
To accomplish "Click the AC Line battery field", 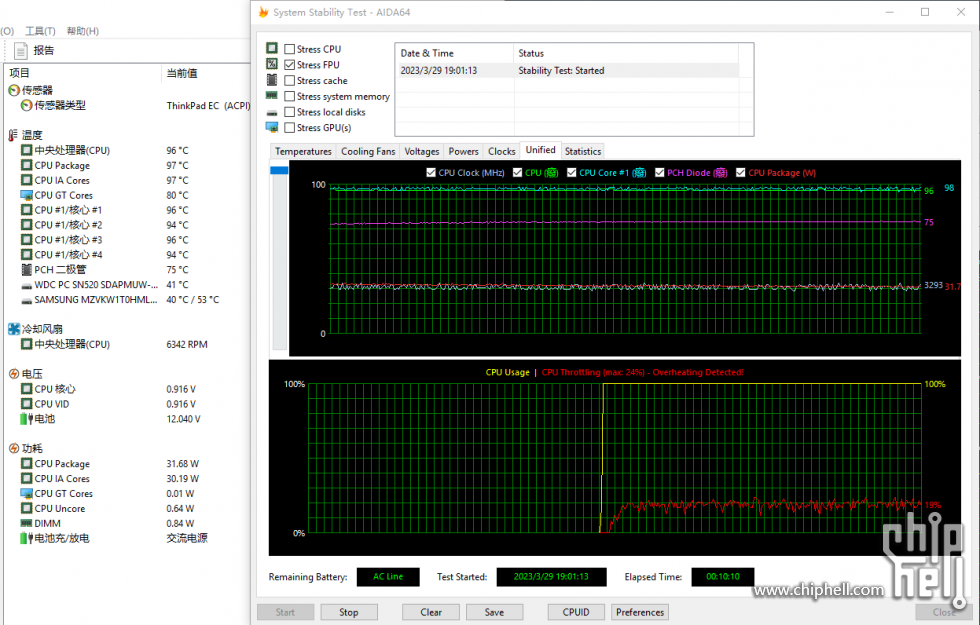I will pyautogui.click(x=388, y=577).
